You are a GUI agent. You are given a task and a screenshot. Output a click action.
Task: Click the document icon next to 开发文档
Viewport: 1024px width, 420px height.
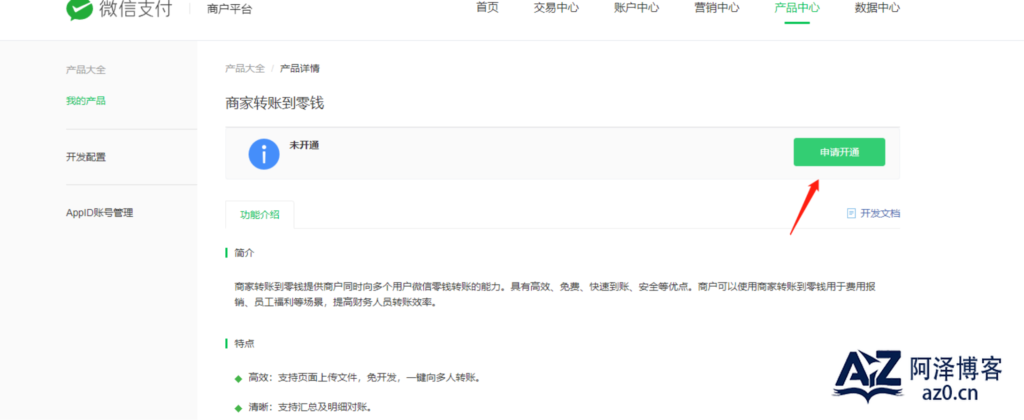[851, 213]
